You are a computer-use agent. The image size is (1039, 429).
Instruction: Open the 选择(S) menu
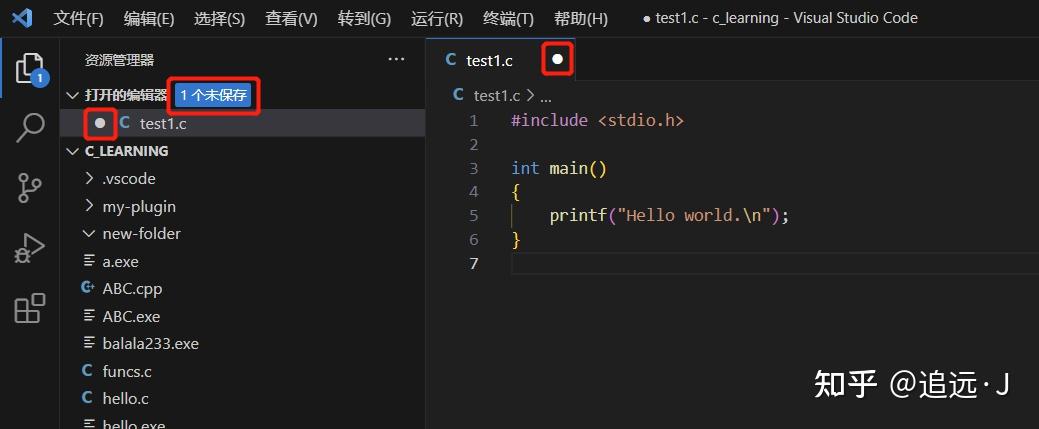[x=219, y=19]
